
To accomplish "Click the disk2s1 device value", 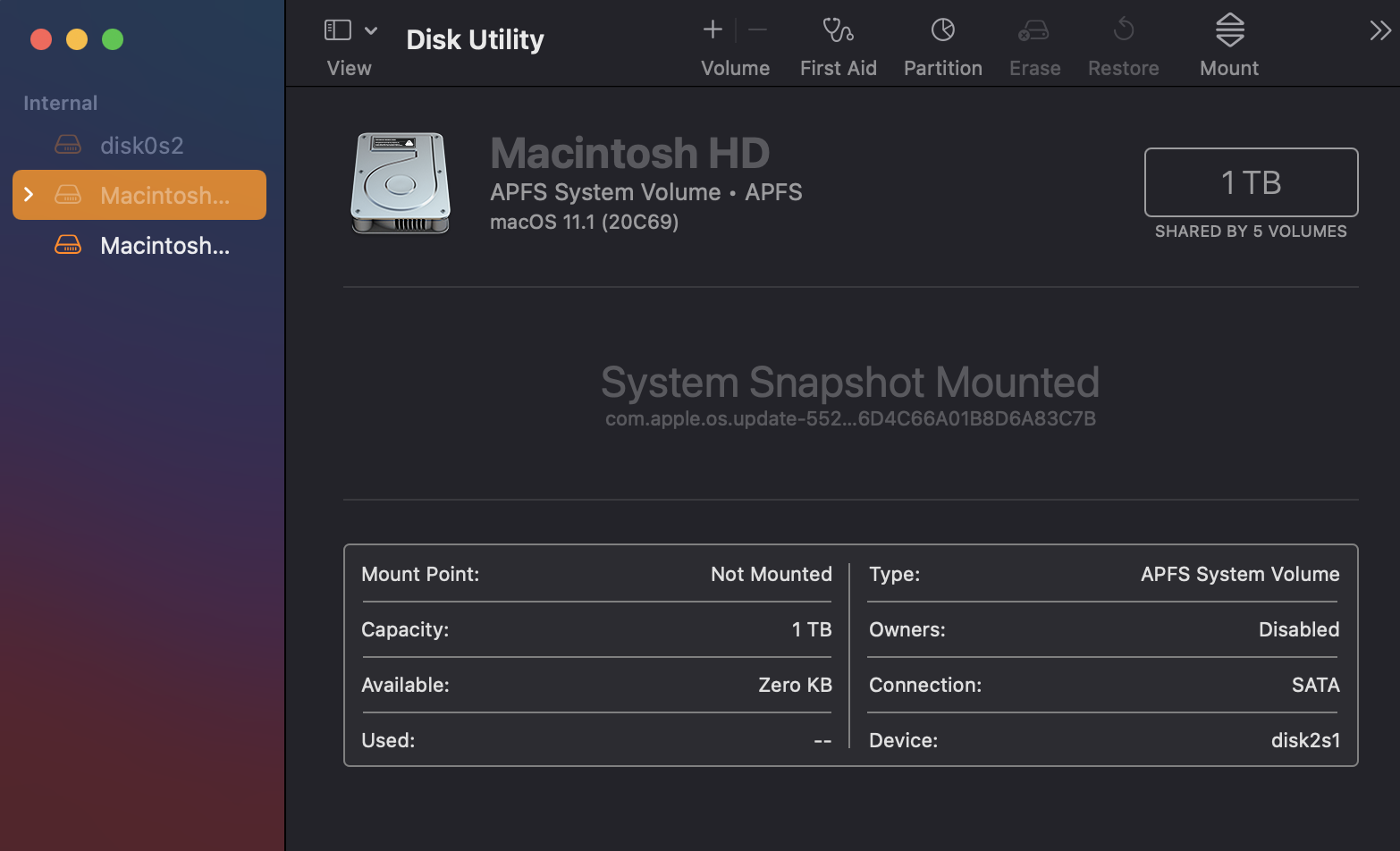I will [x=1305, y=740].
